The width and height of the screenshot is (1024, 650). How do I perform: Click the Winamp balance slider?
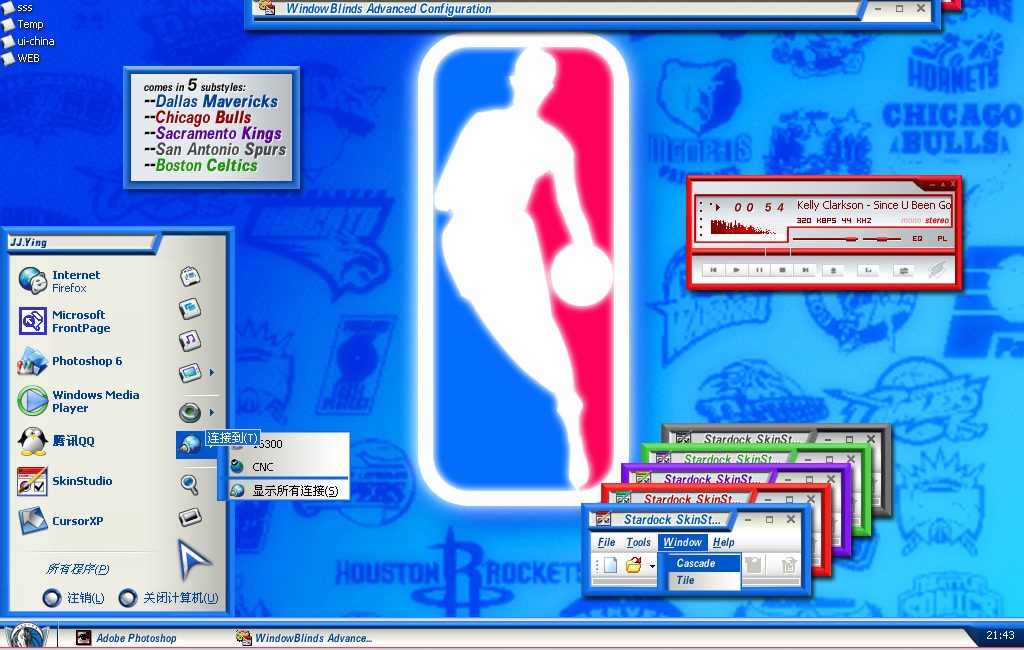click(x=882, y=239)
